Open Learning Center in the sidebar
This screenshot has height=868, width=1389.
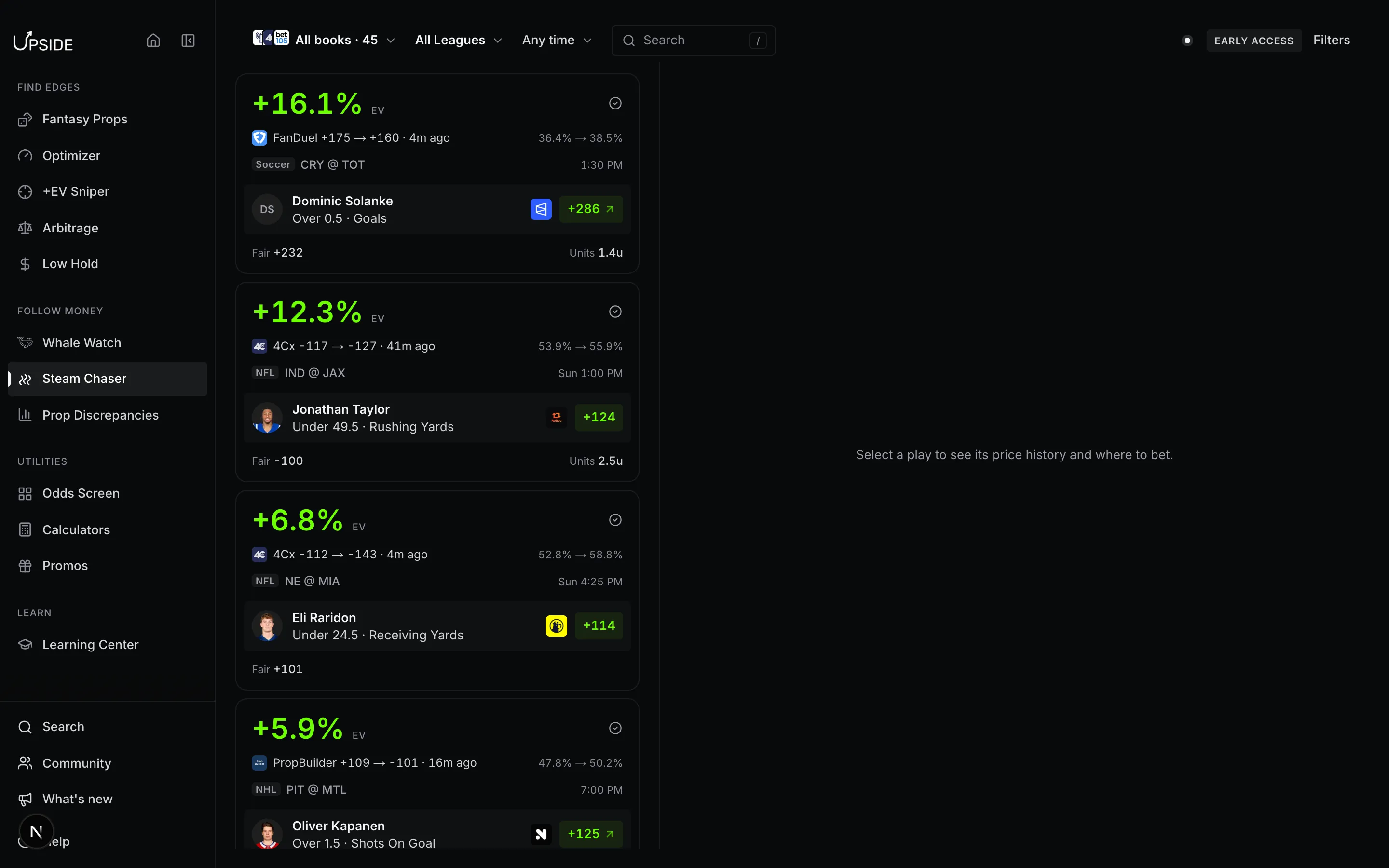pos(108,645)
